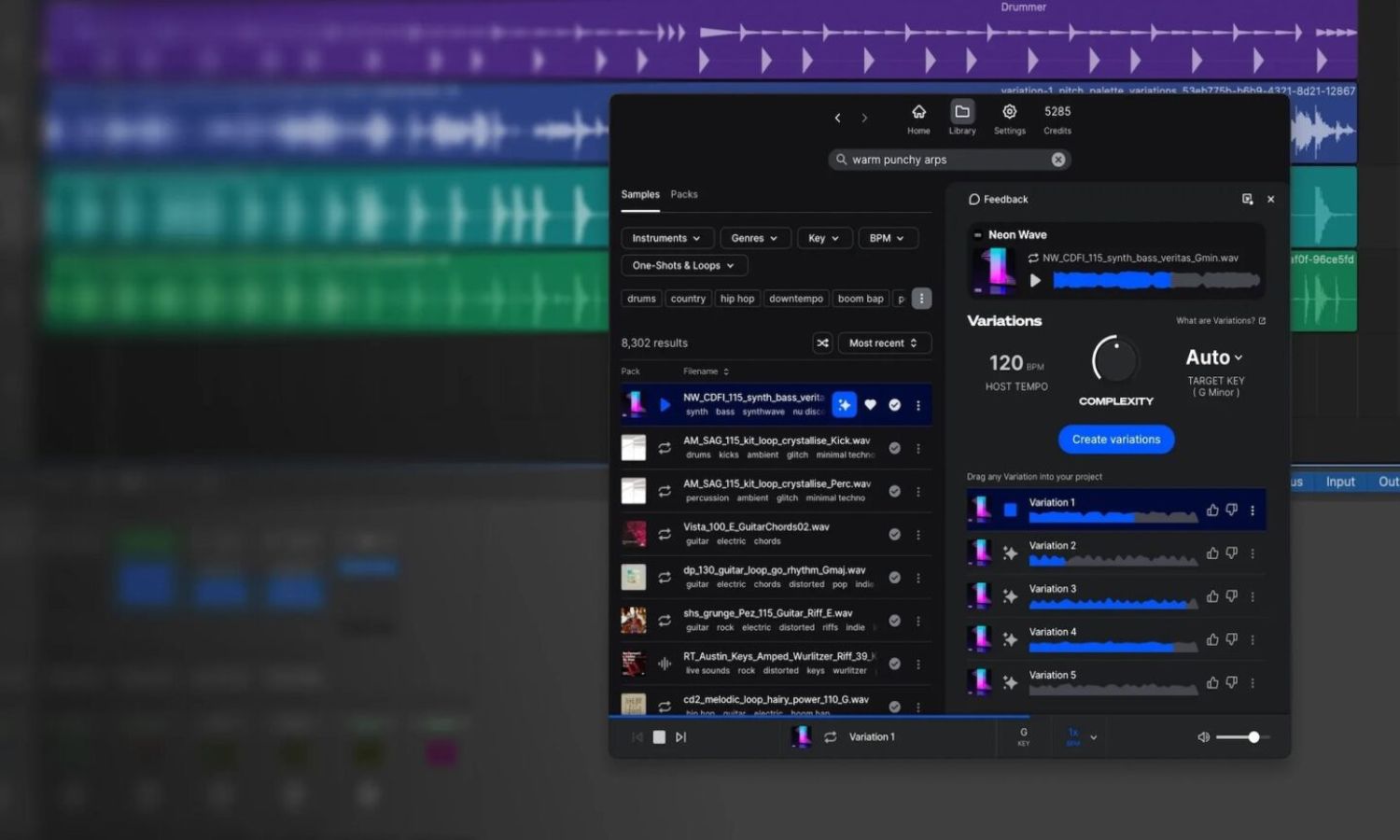Open Settings gear icon

pos(1009,113)
